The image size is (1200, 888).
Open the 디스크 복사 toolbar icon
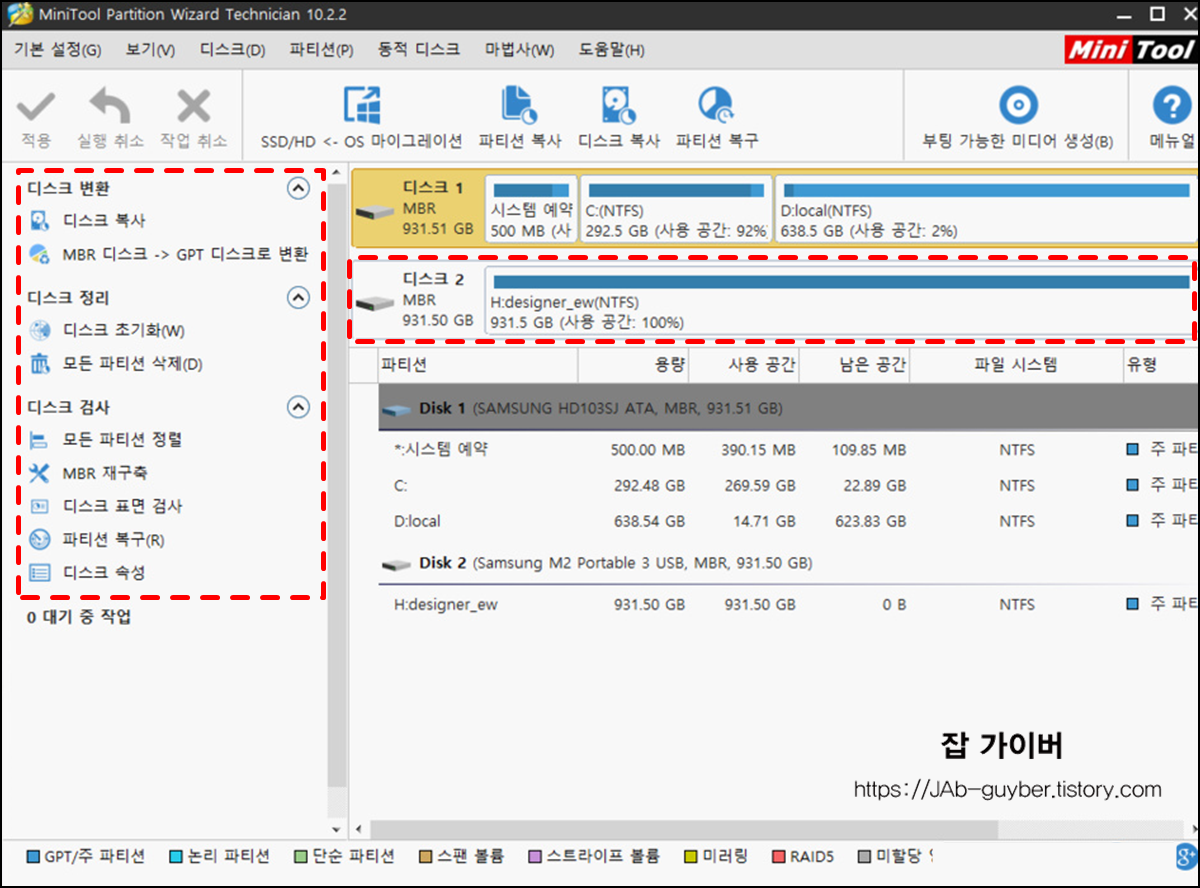click(x=618, y=104)
